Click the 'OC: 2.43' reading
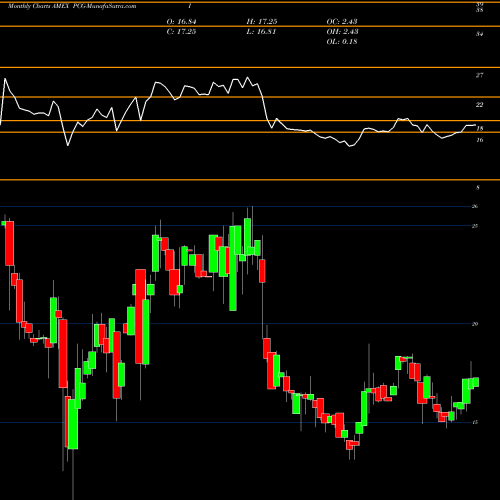 point(342,22)
